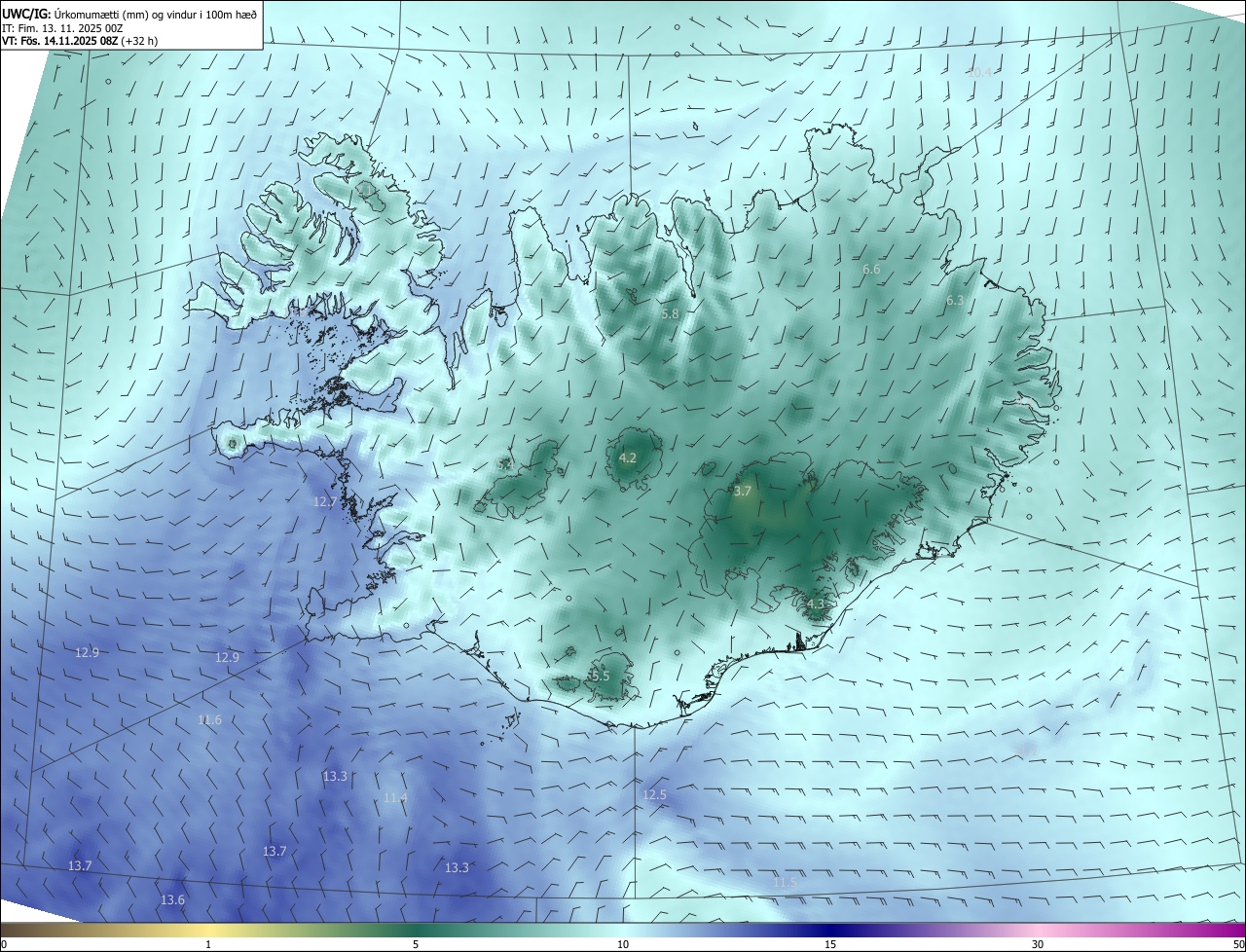Click the 6.3 value in east Iceland
This screenshot has height=952, width=1246.
click(x=955, y=301)
